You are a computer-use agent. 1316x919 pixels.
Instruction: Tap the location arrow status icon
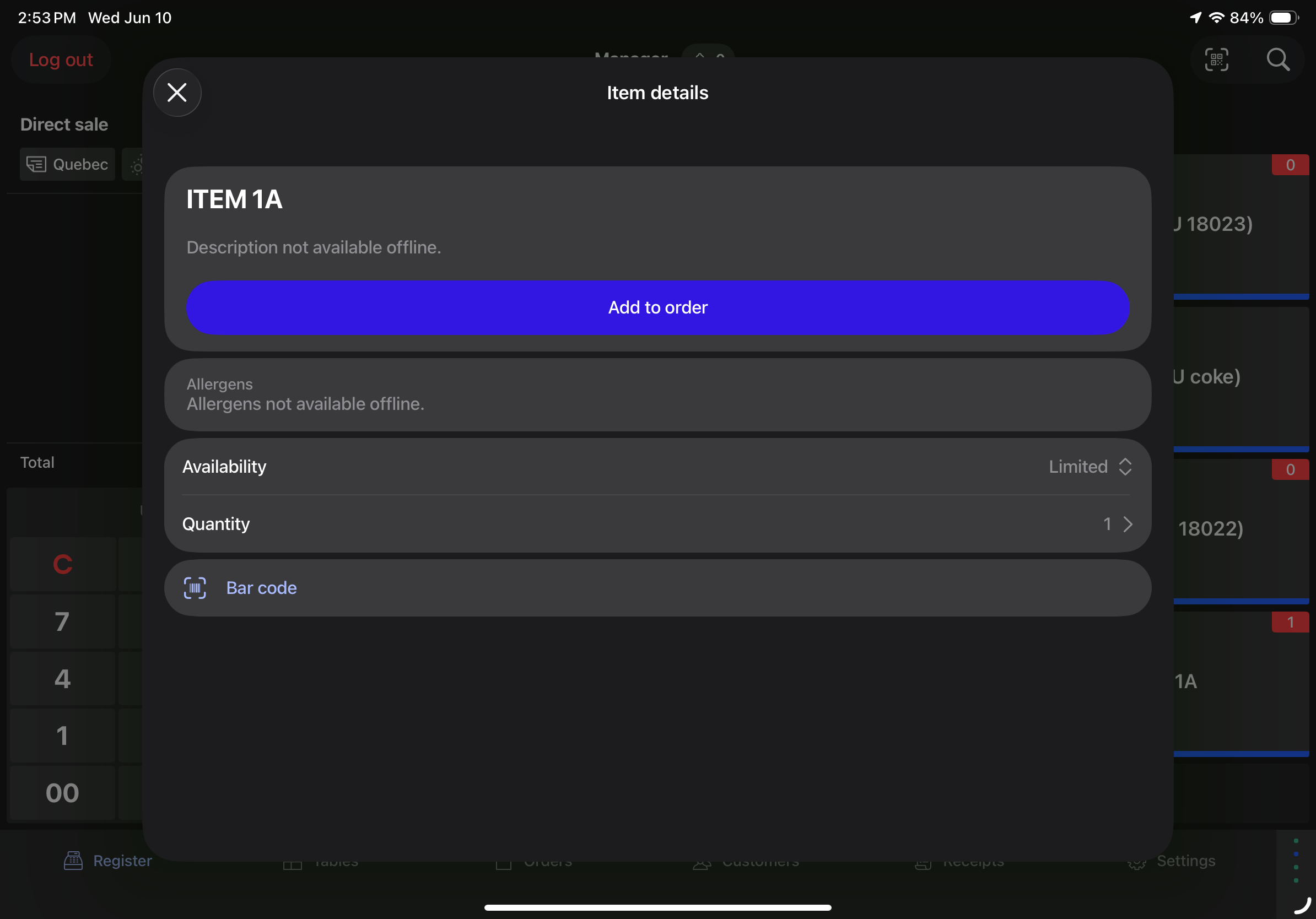(x=1196, y=18)
